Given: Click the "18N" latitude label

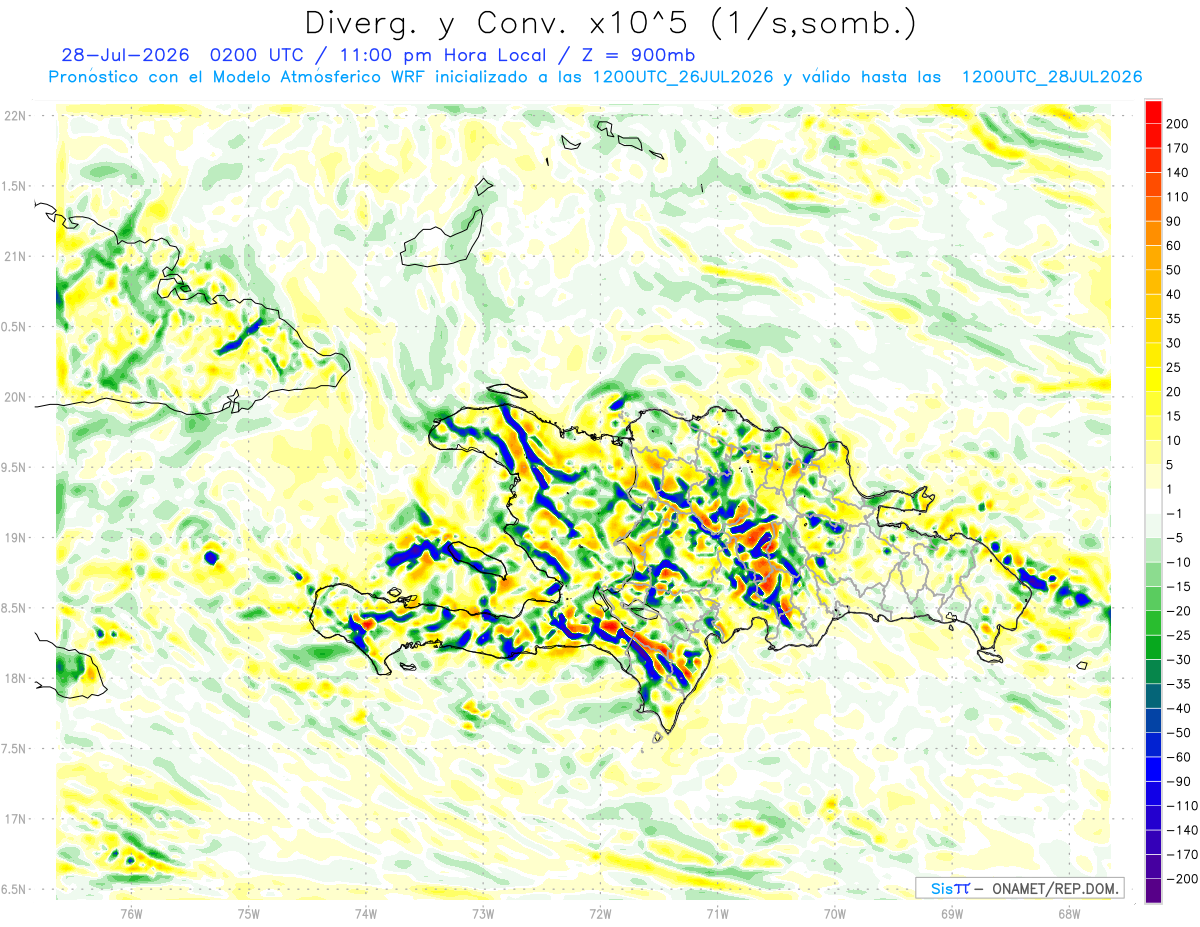Looking at the screenshot, I should (16, 678).
